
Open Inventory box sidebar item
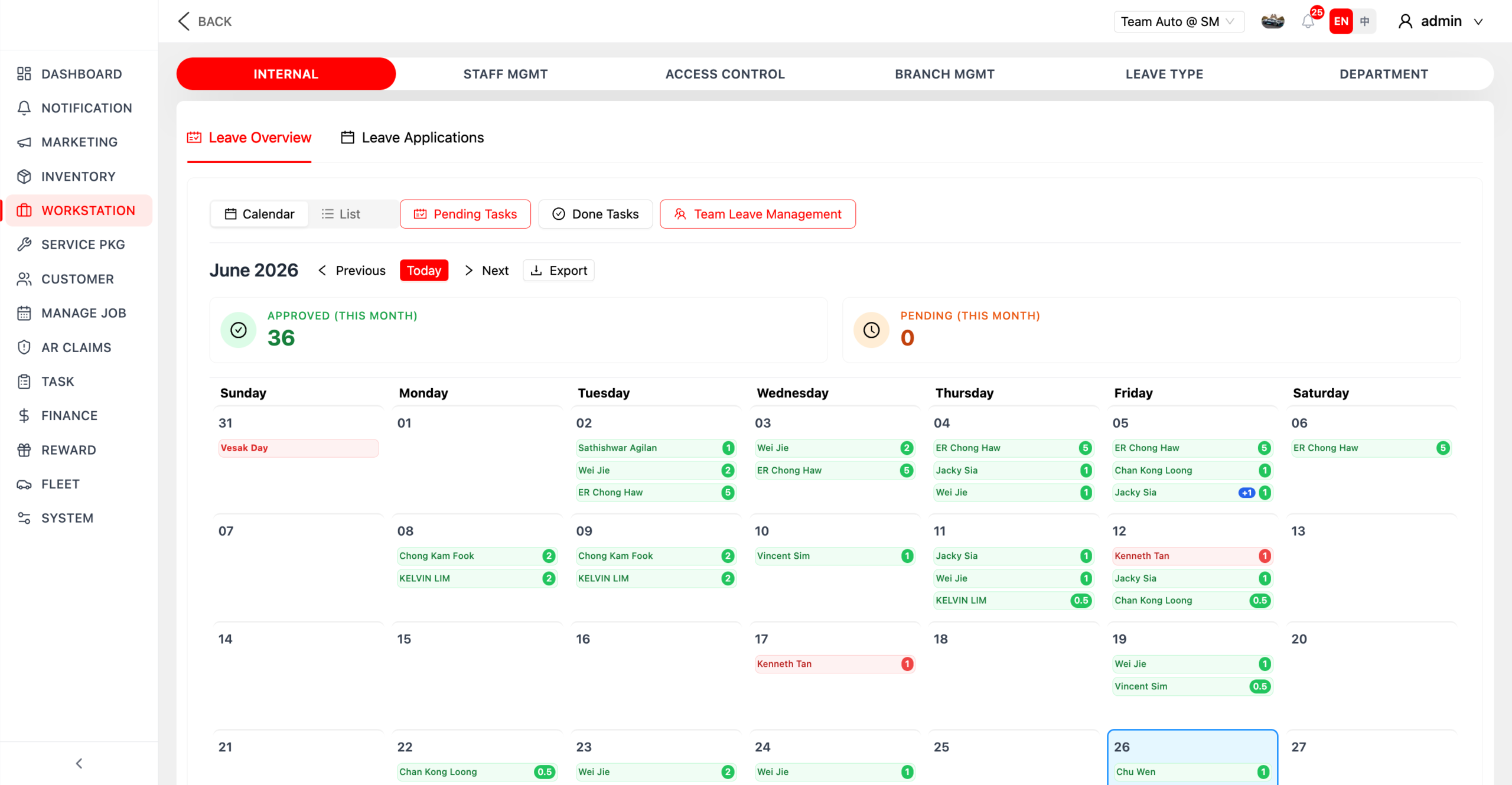79,177
